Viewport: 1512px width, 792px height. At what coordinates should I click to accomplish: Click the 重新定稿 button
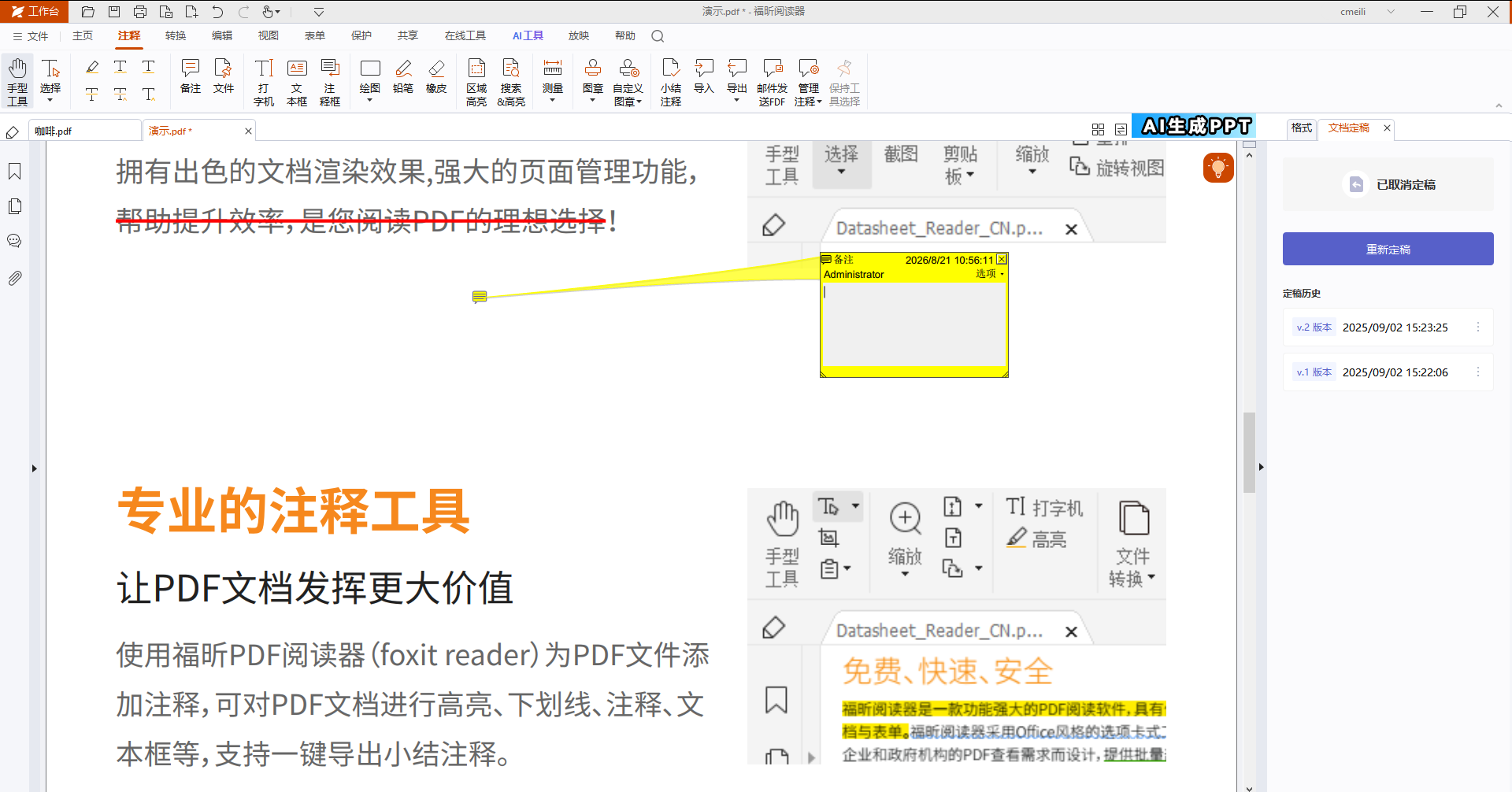[1388, 249]
